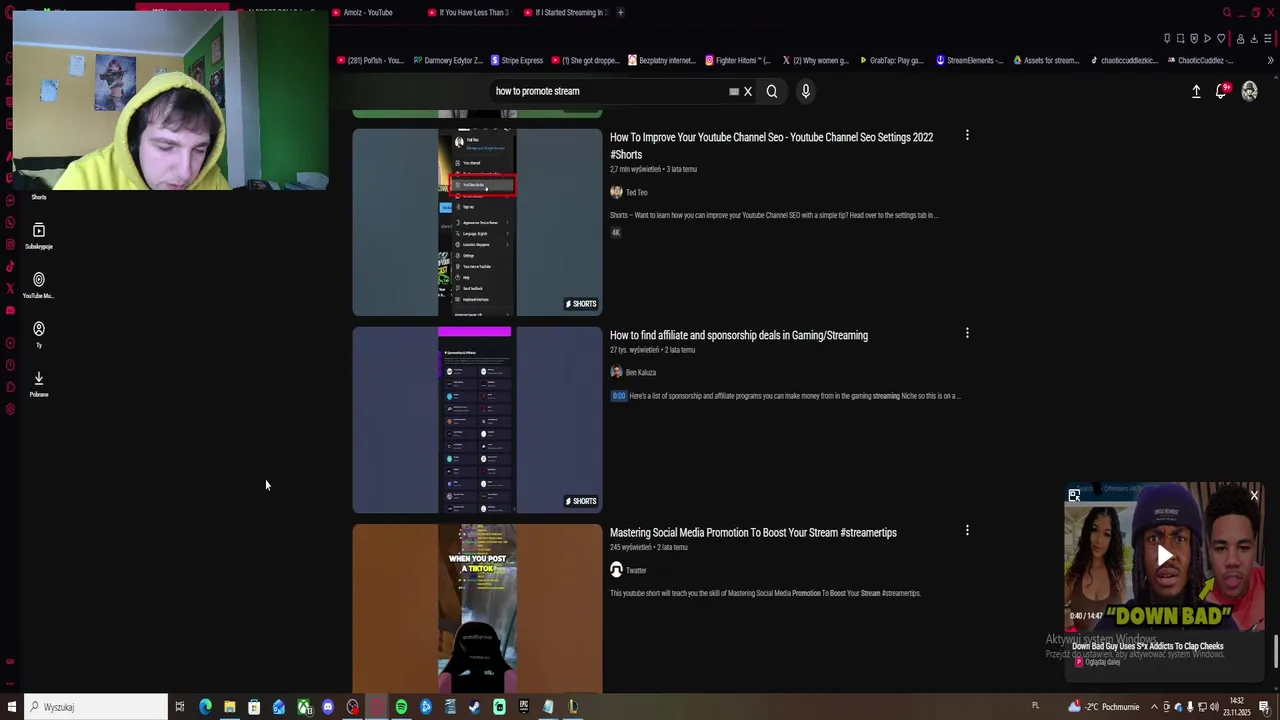Open Epic Games Launcher from the taskbar
Image resolution: width=1280 pixels, height=720 pixels.
point(523,707)
